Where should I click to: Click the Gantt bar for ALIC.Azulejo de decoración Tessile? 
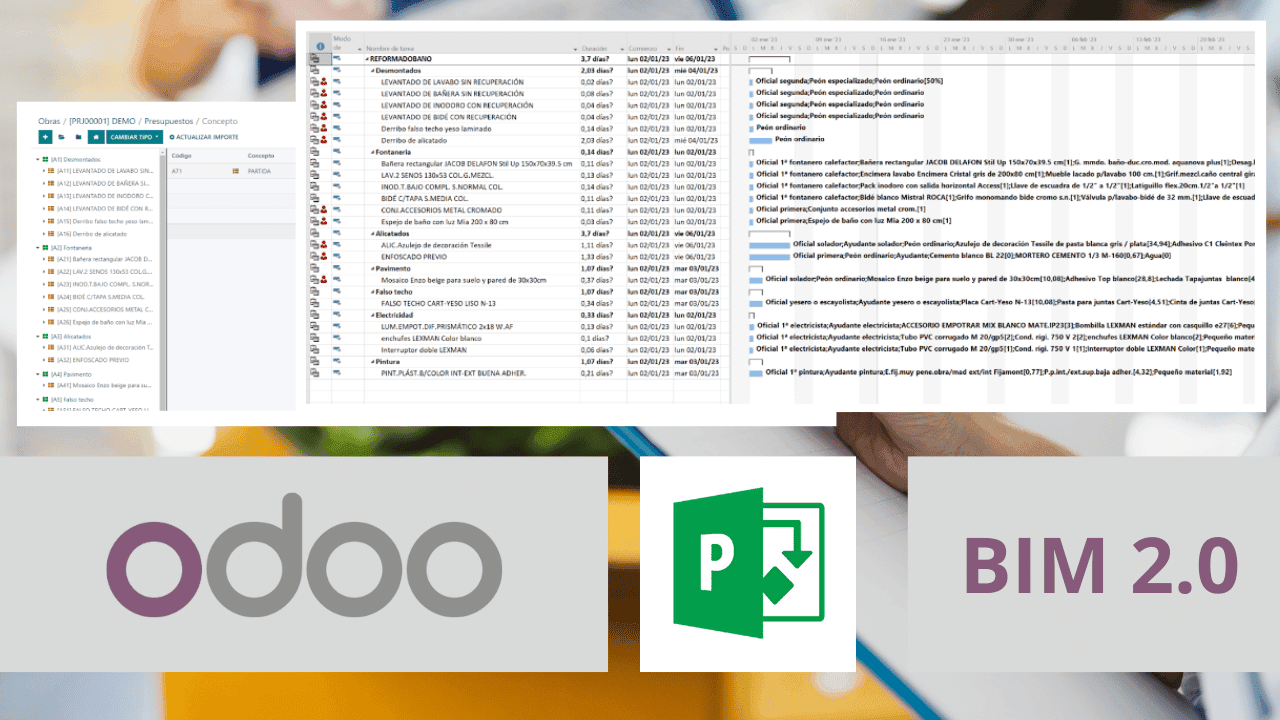[769, 244]
